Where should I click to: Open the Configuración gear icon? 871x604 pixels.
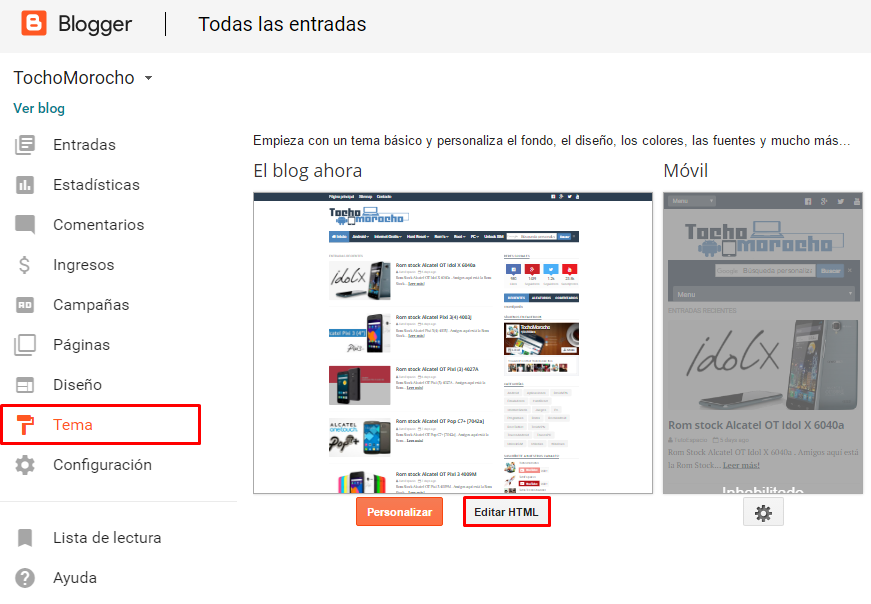point(25,465)
